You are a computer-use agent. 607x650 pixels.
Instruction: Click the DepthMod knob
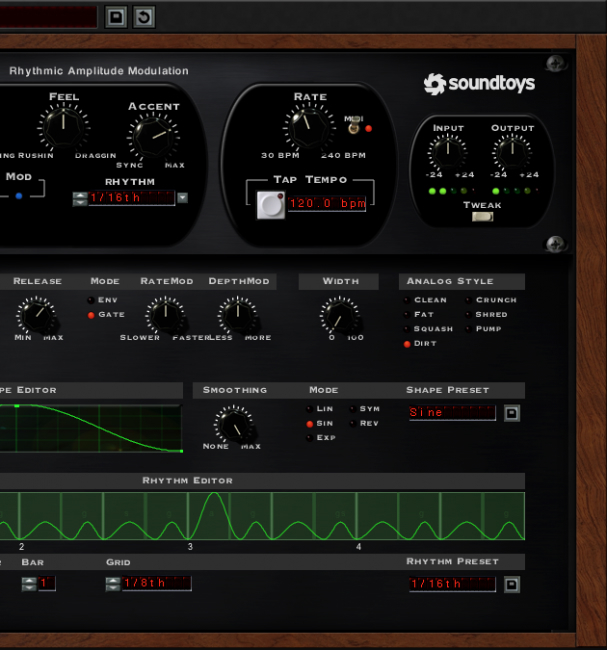coord(238,315)
